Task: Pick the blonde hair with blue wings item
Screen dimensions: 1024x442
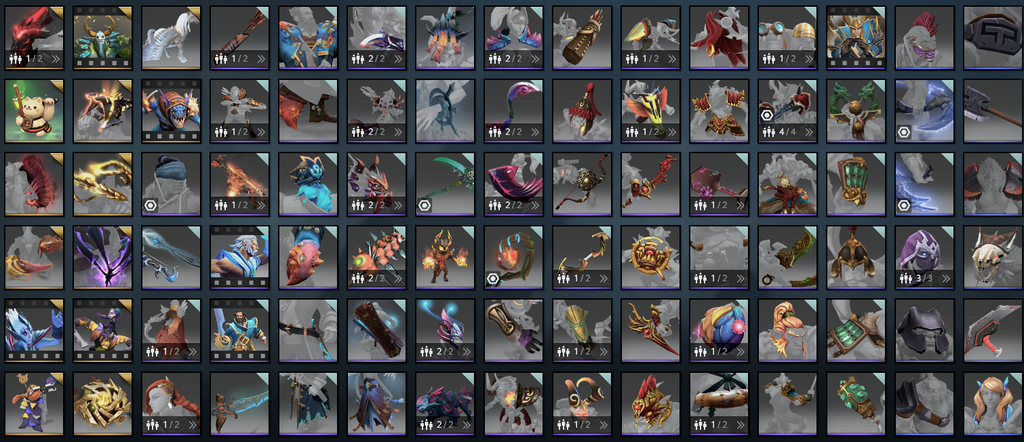Action: coord(993,403)
